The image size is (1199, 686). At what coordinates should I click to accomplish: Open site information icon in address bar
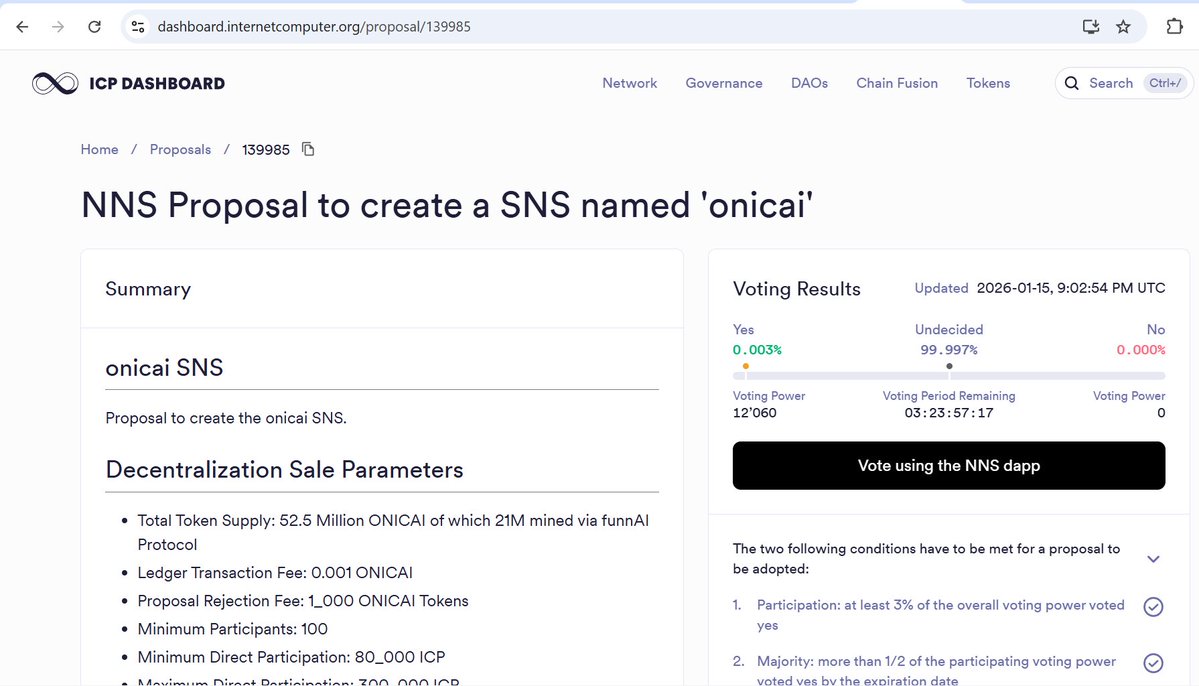tap(138, 27)
